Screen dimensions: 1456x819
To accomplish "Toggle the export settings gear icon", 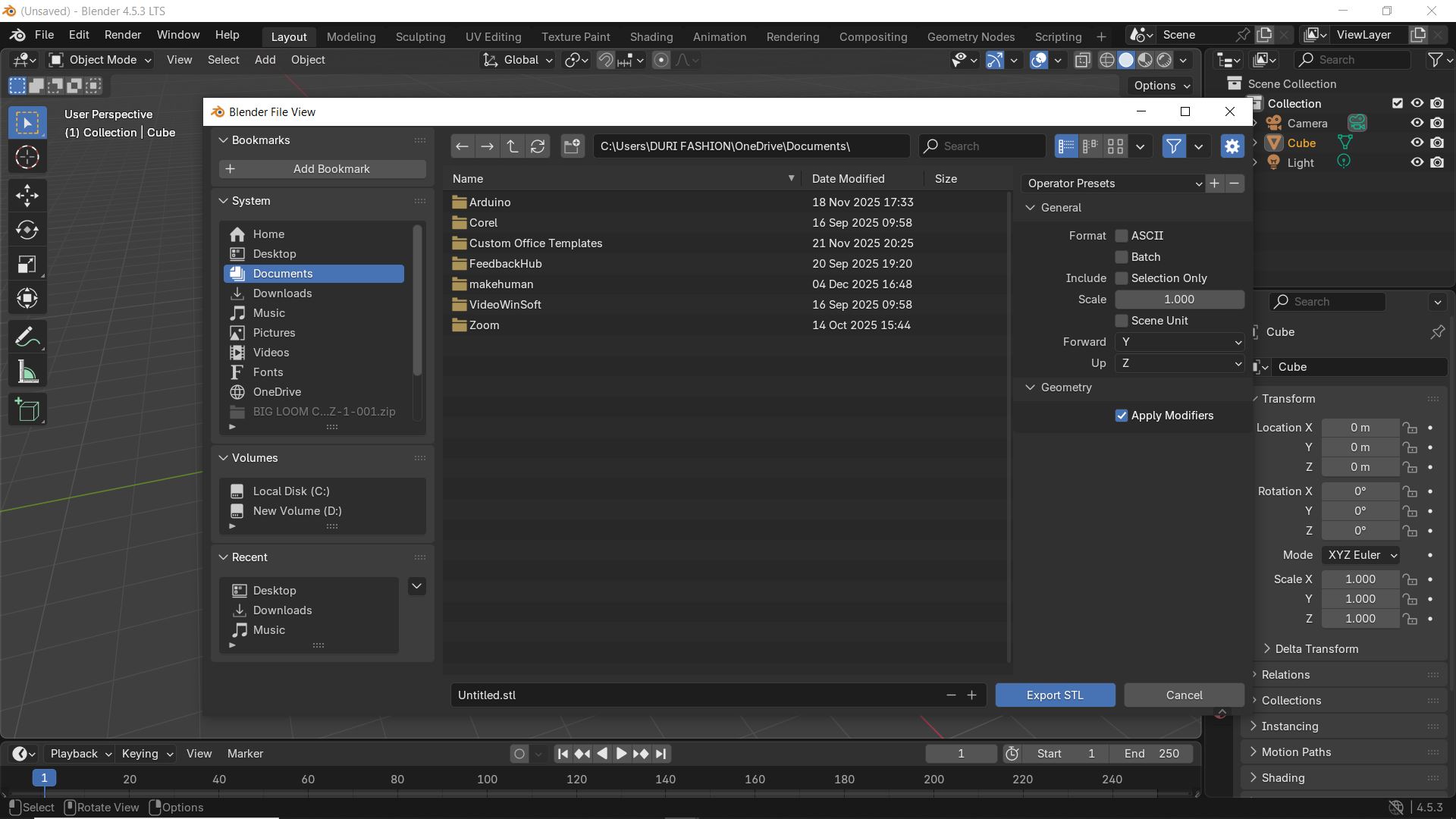I will coord(1232,146).
